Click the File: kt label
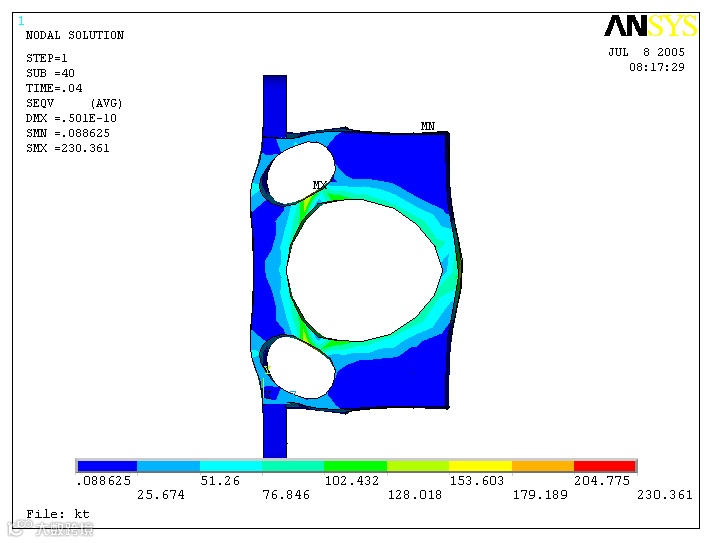Viewport: 708px width, 543px height. tap(58, 514)
